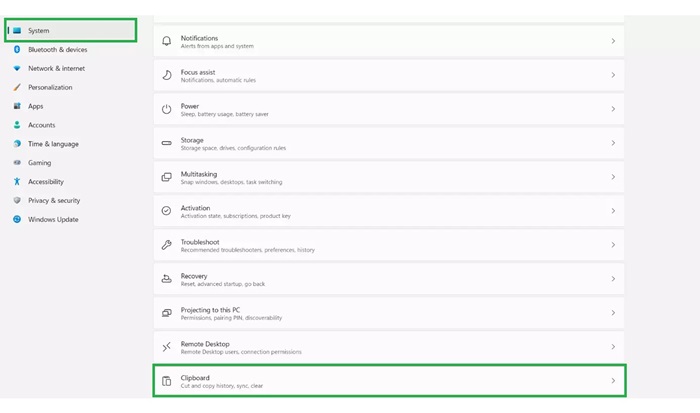Expand the Projecting to this PC chevron
Viewport: 700px width, 413px height.
click(x=613, y=313)
